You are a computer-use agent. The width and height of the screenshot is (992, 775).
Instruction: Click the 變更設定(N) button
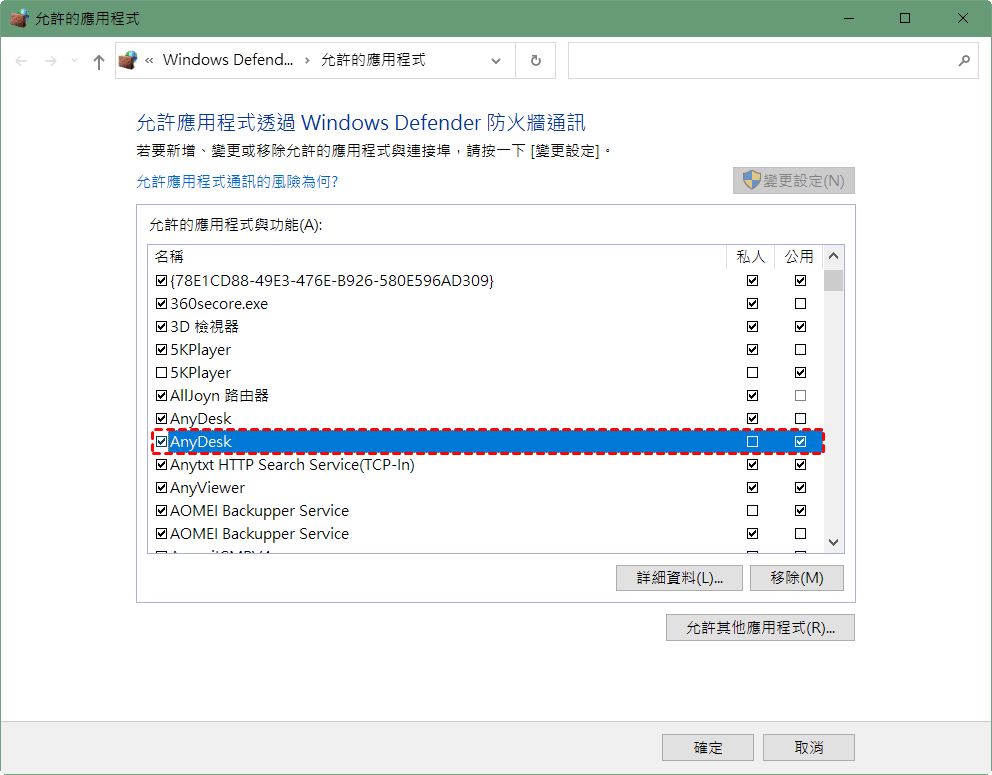coord(793,180)
